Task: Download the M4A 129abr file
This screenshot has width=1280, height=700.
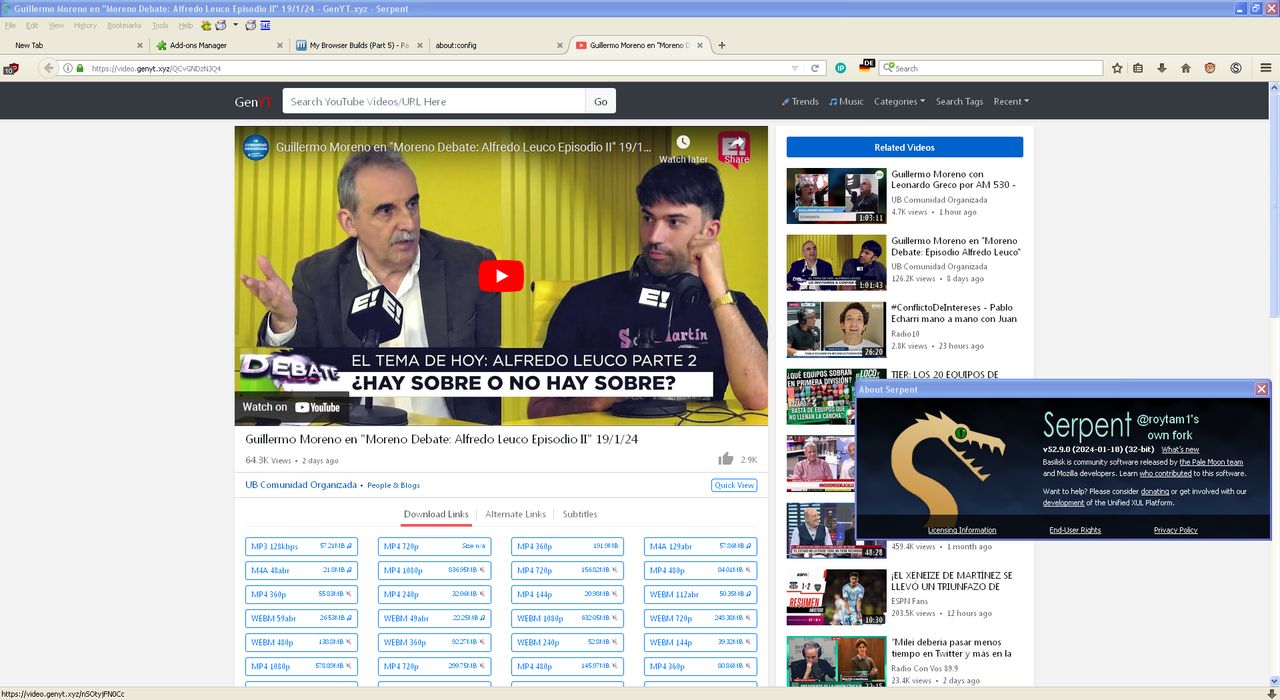Action: [700, 546]
